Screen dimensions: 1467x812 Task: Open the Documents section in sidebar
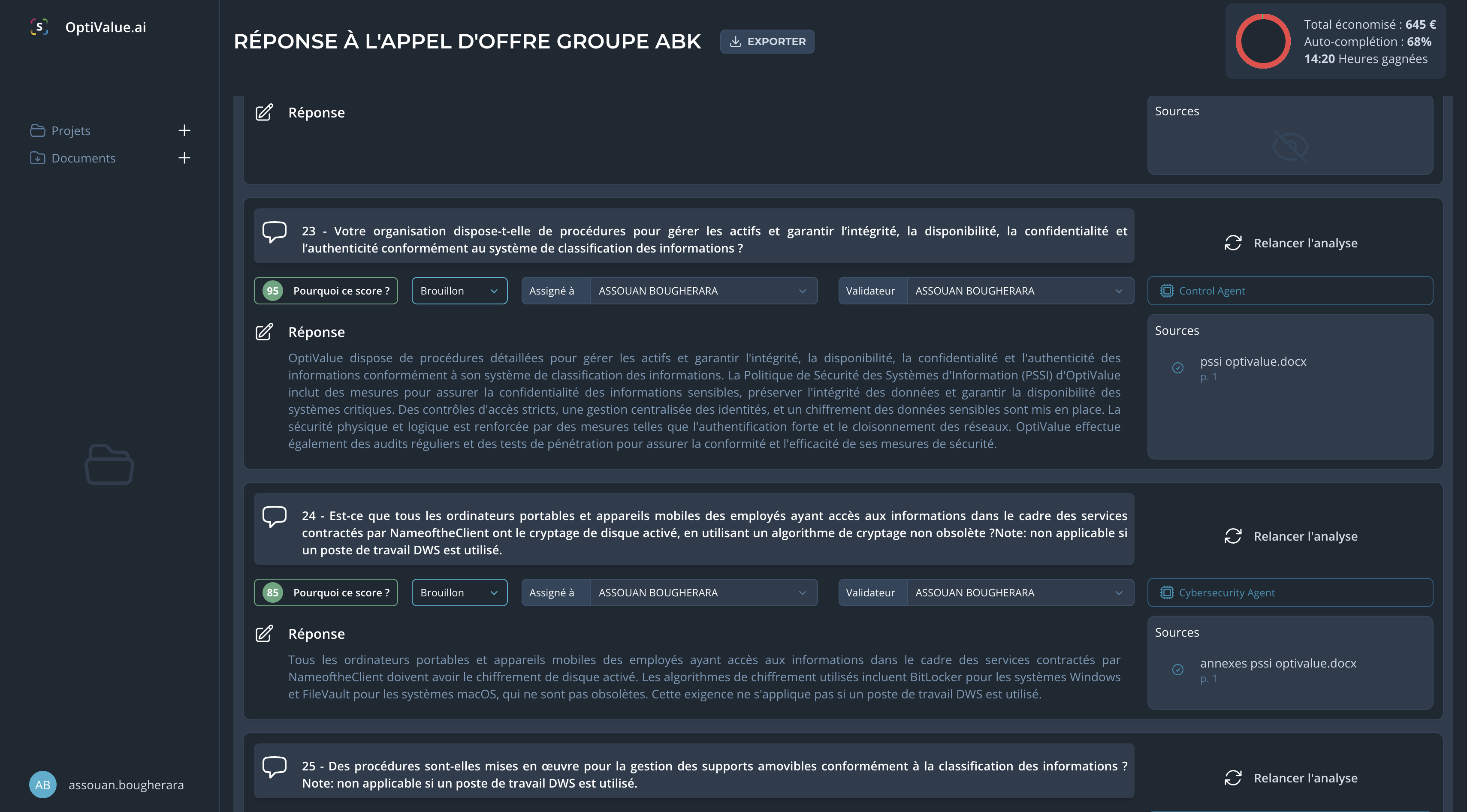(x=83, y=158)
